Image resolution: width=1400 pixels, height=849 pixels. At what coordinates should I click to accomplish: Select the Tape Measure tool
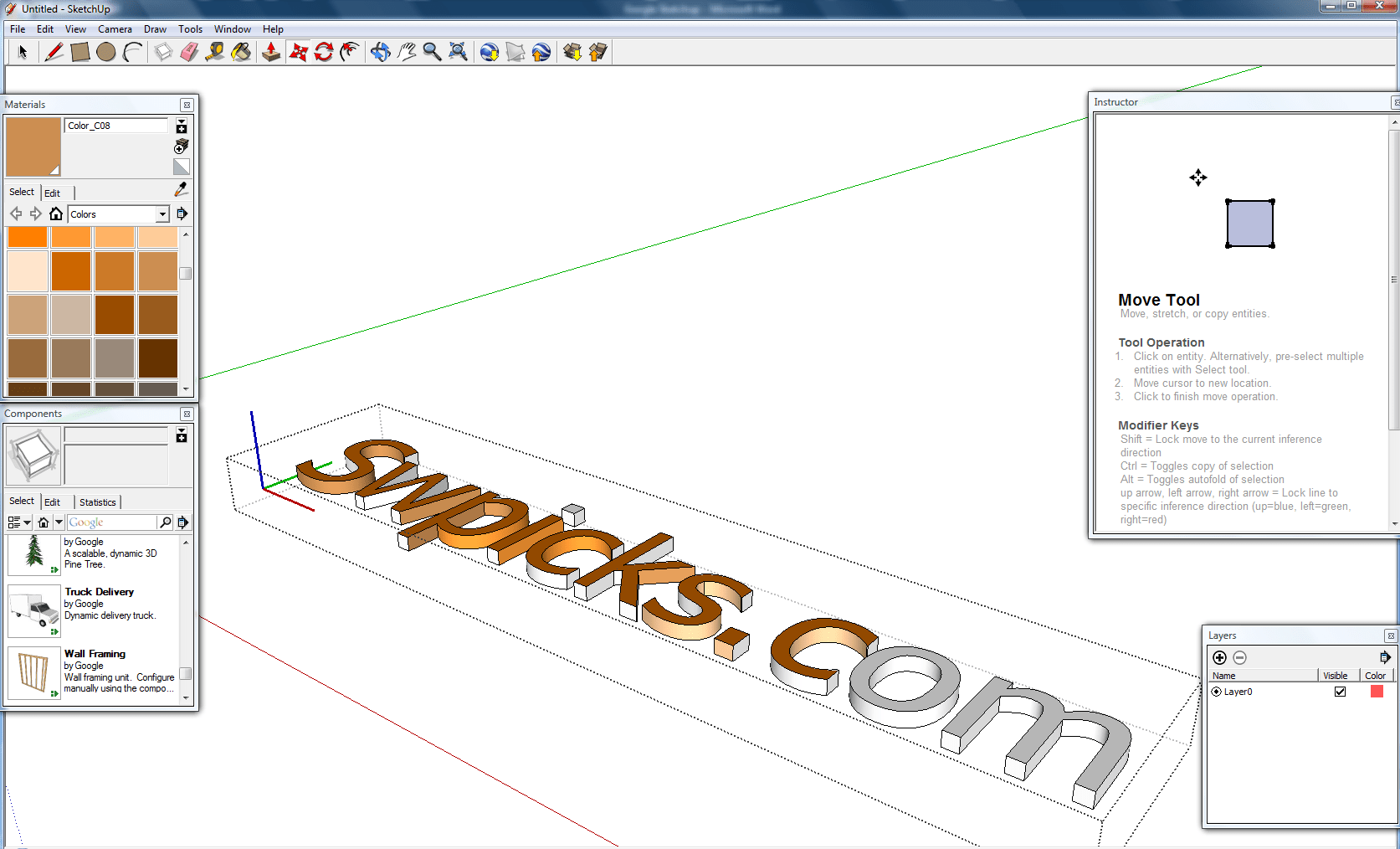pos(215,52)
